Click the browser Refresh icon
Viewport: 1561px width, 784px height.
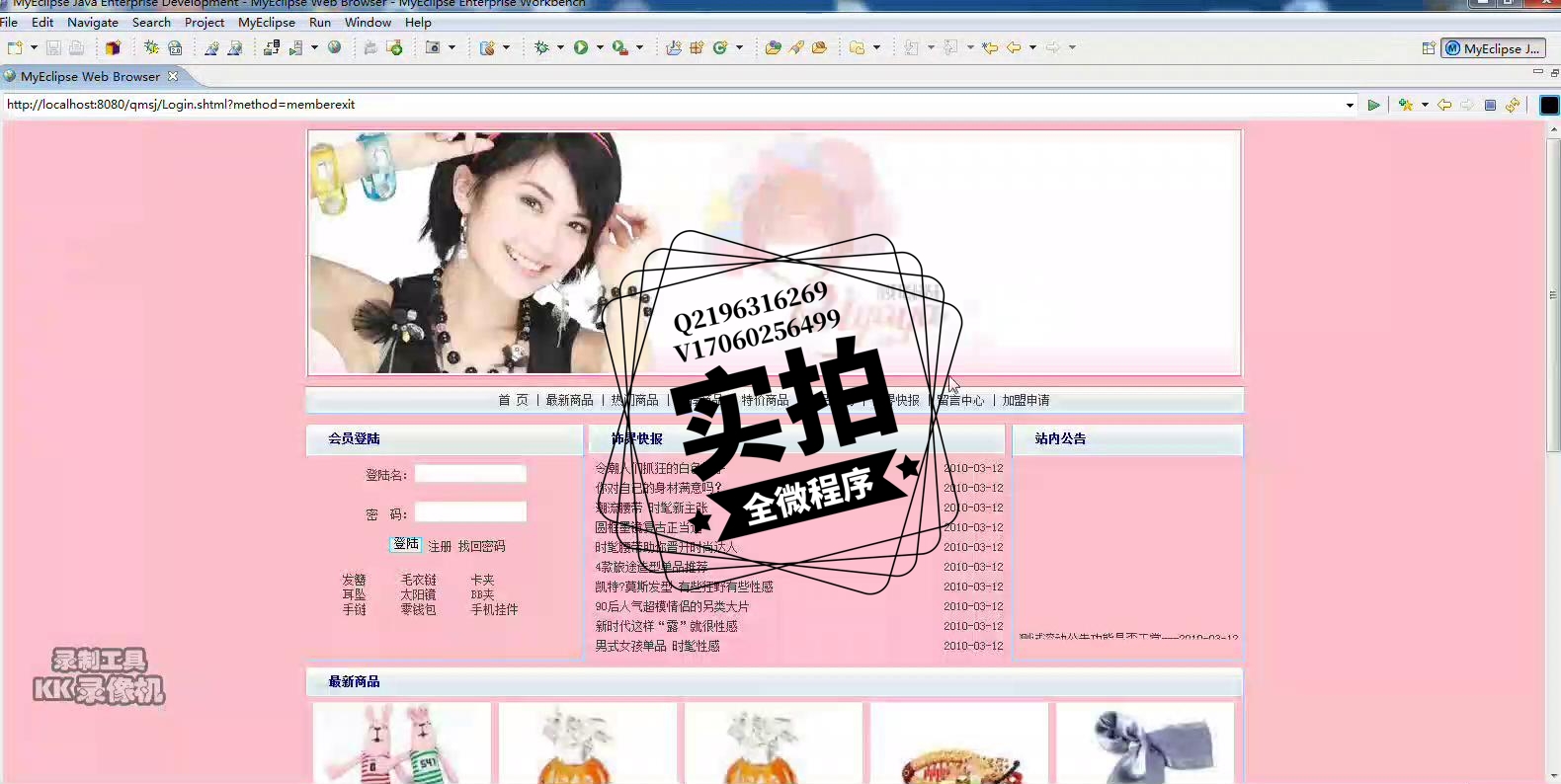(x=1513, y=105)
